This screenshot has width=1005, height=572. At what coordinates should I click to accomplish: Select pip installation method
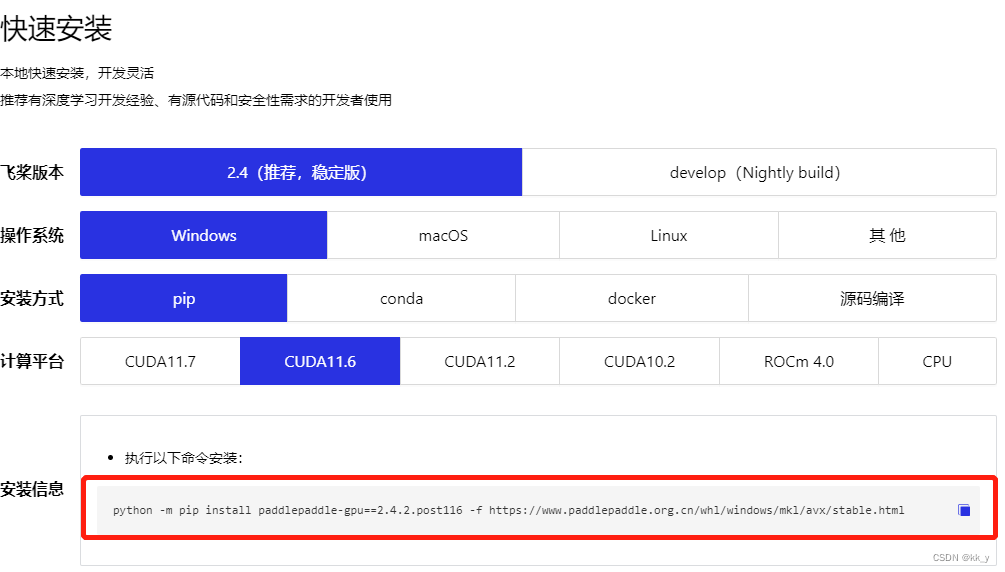(183, 298)
